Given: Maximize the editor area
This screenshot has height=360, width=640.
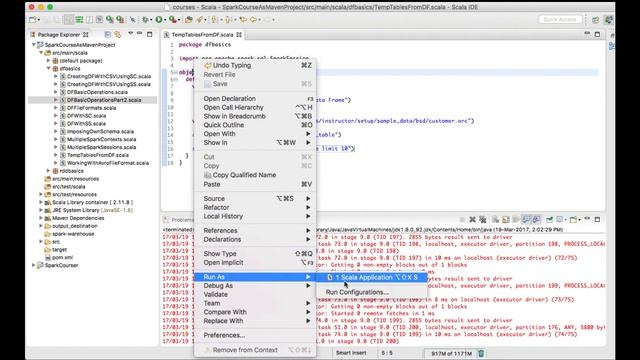Looking at the screenshot, I should click(597, 34).
